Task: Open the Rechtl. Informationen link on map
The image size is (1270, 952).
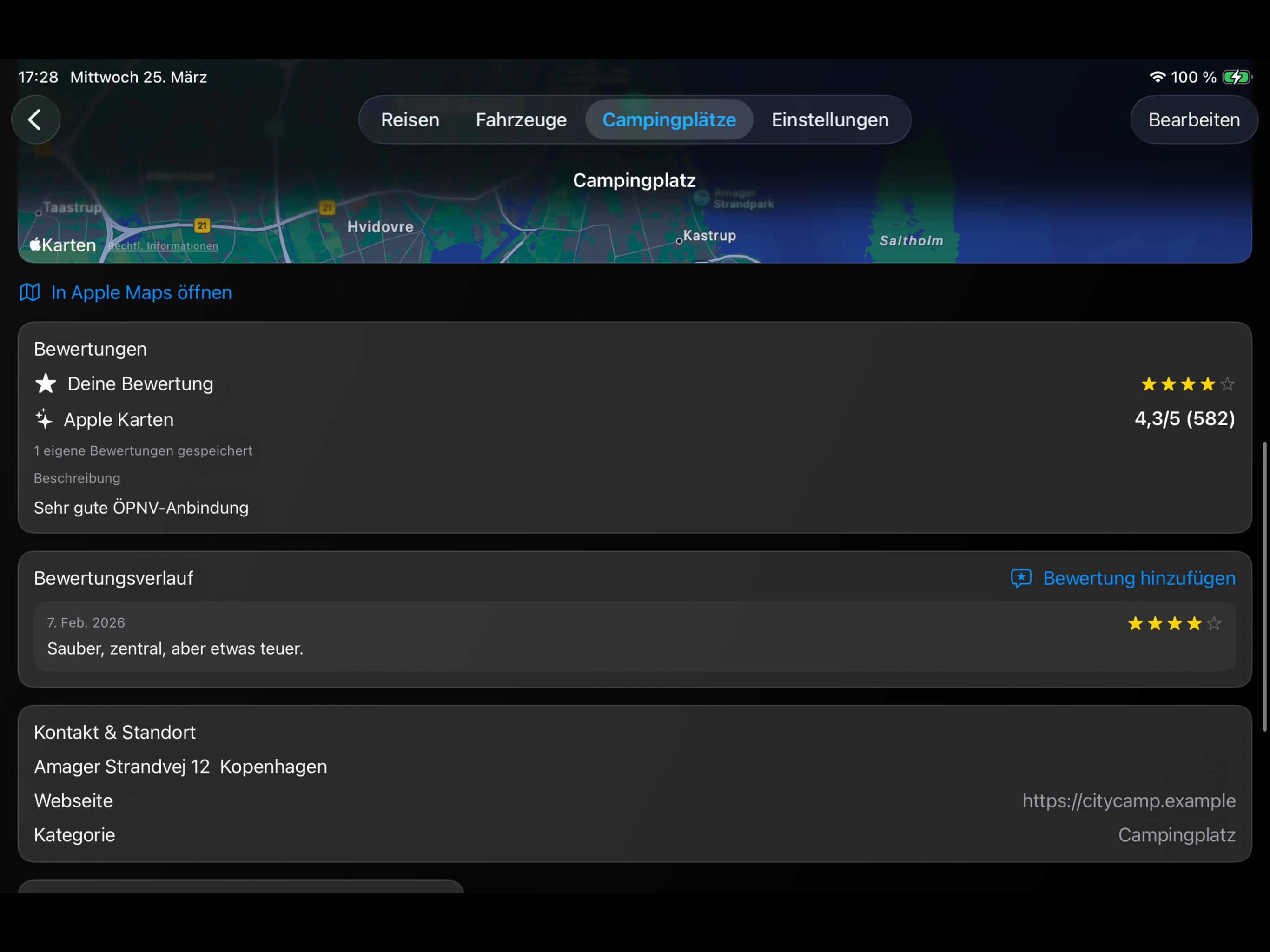Action: [x=164, y=246]
